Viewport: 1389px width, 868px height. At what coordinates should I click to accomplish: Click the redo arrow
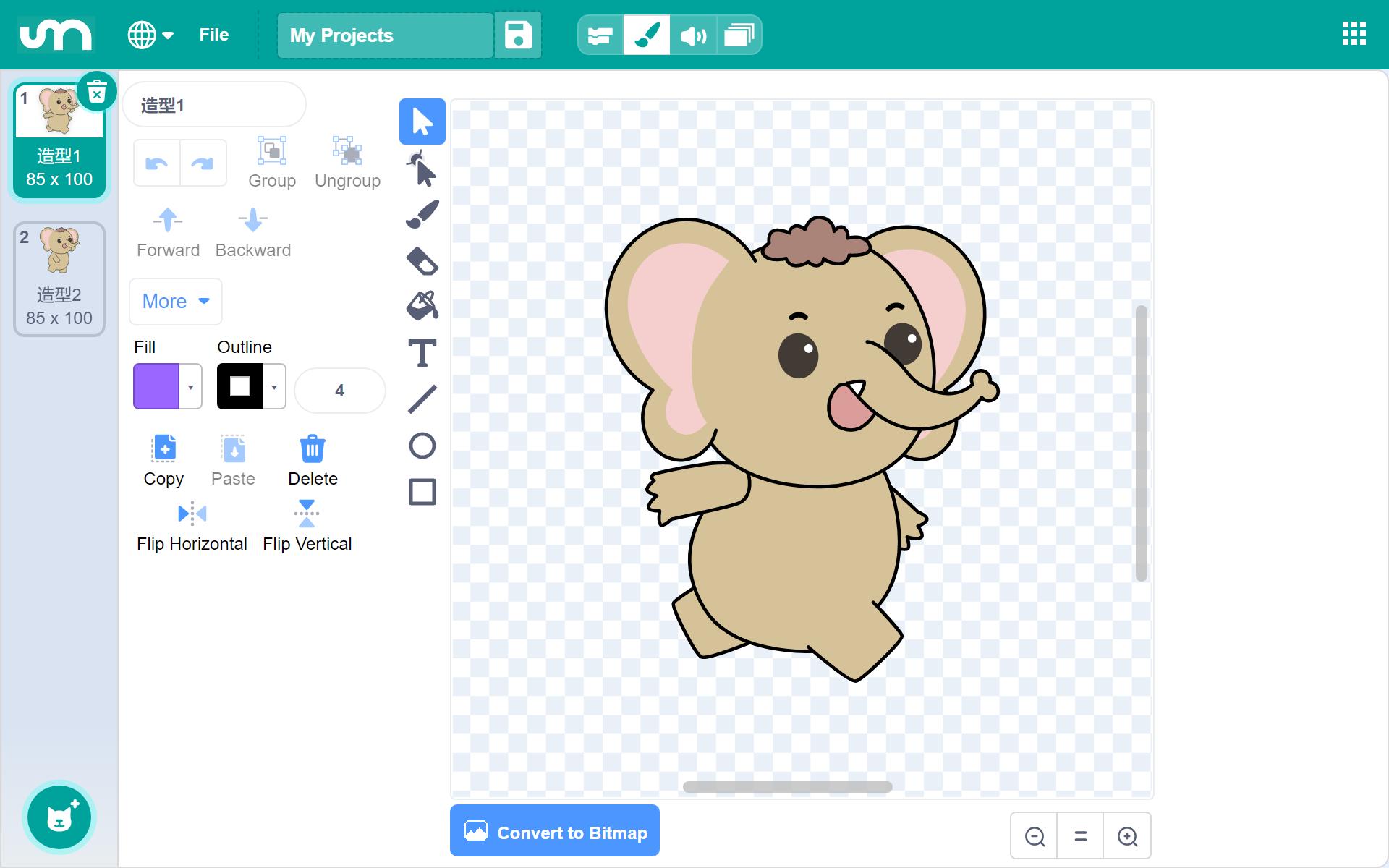(x=203, y=163)
